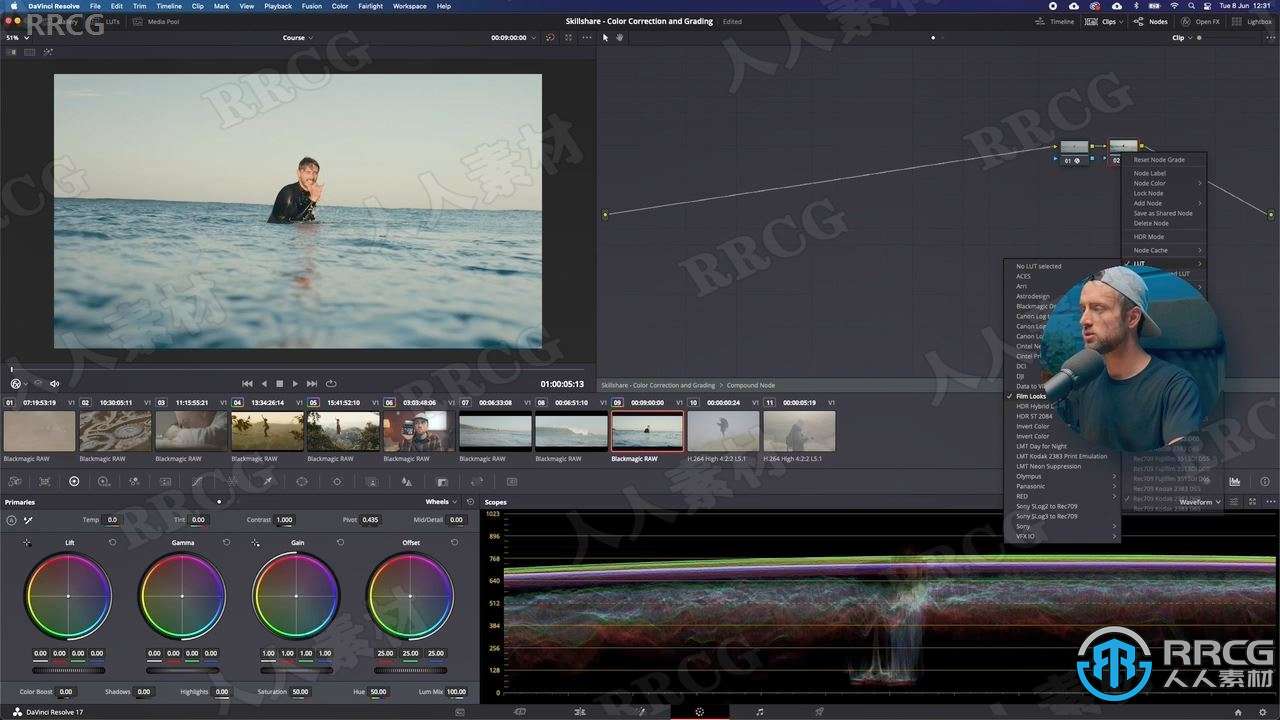This screenshot has width=1280, height=720.
Task: Open the Waveform scope type dropdown
Action: point(1199,502)
